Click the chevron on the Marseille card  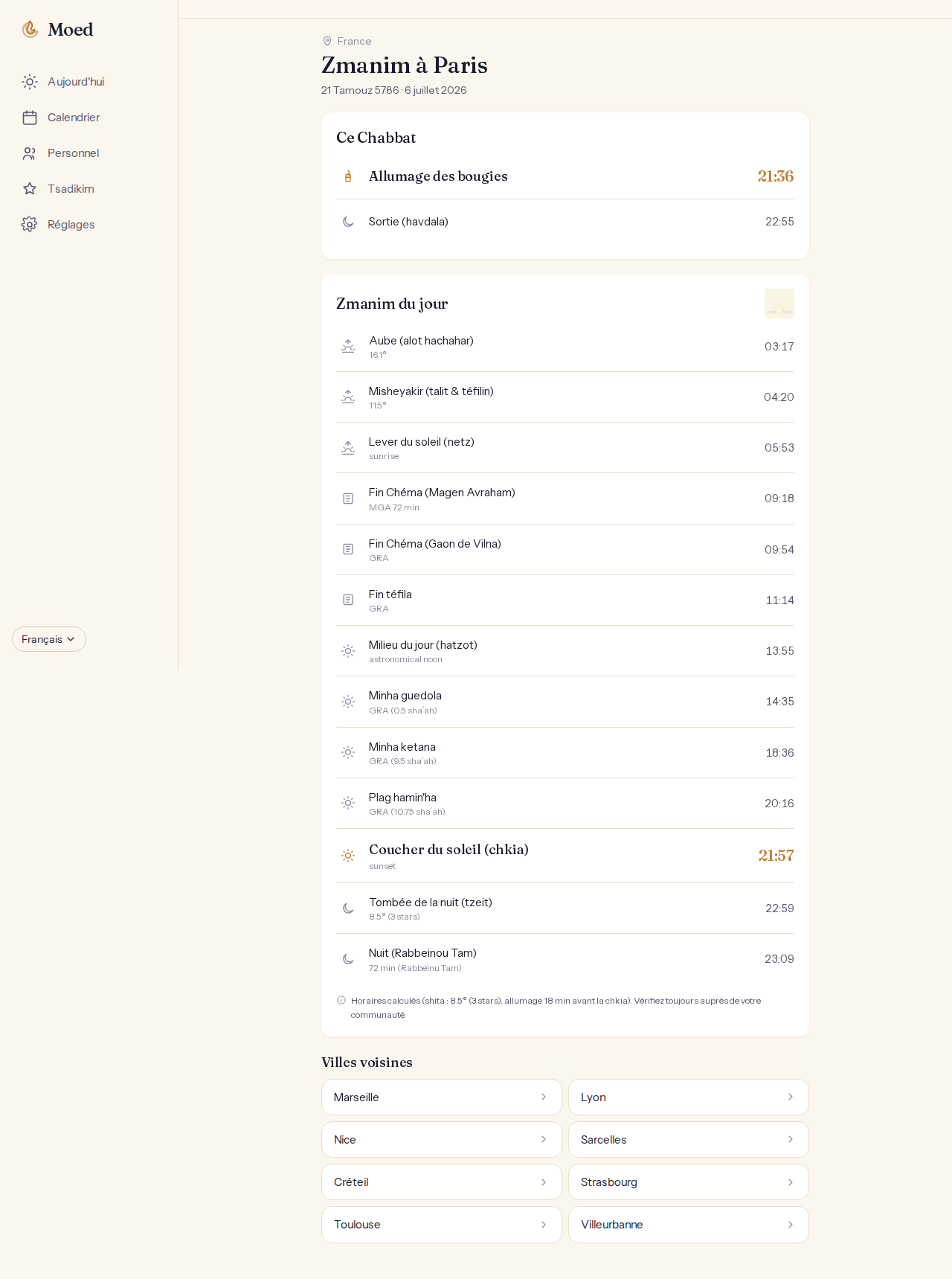click(x=544, y=1097)
